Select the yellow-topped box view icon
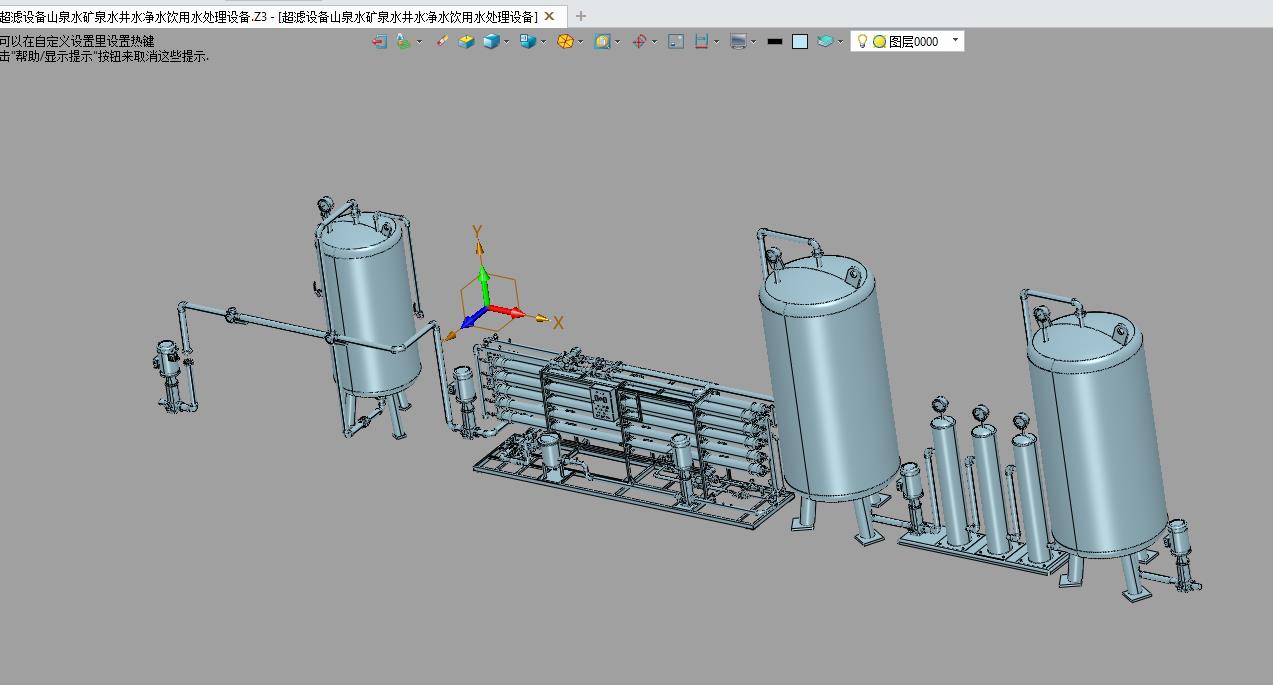Image resolution: width=1273 pixels, height=685 pixels. click(x=467, y=41)
